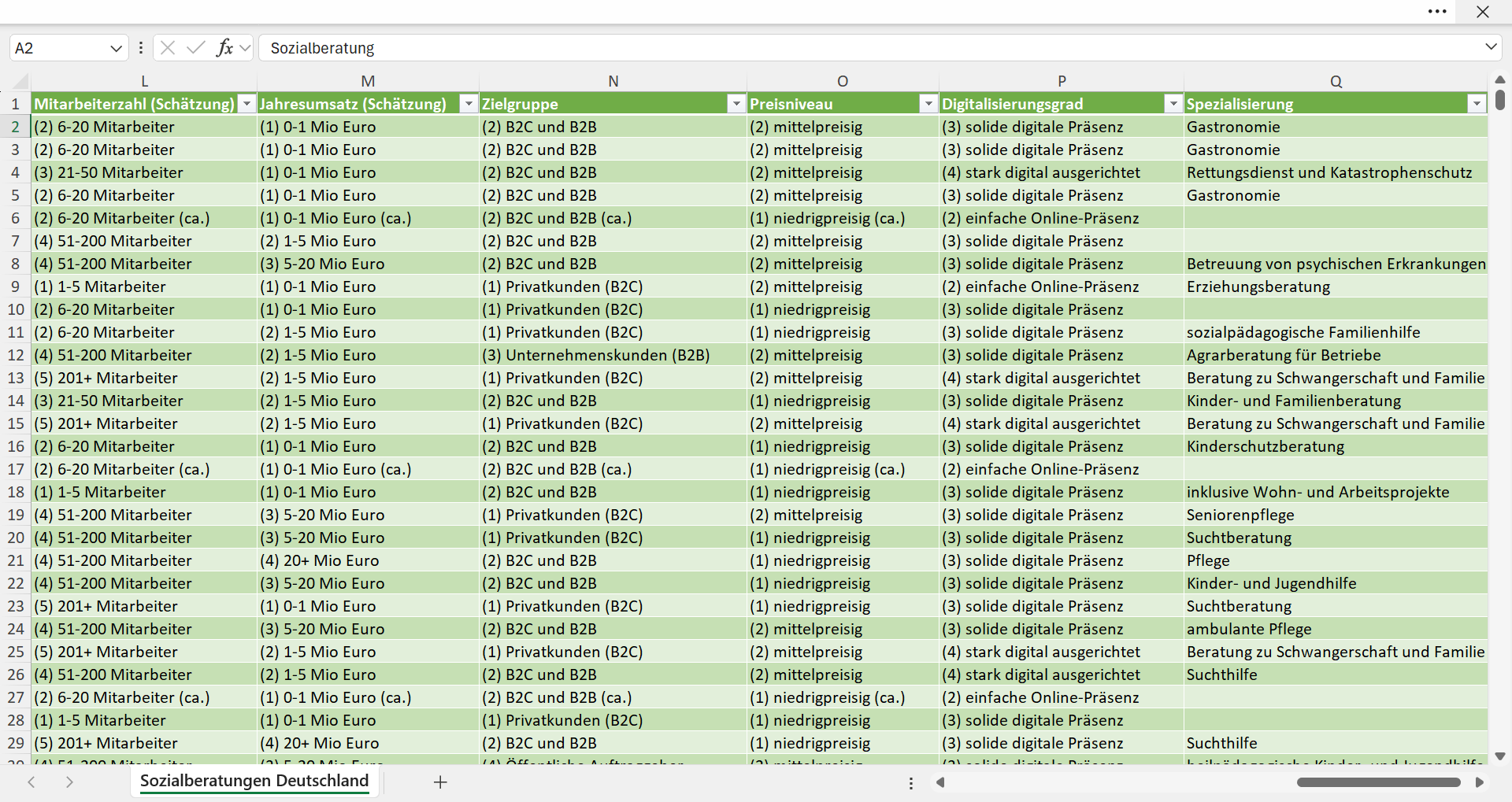1512x802 pixels.
Task: Open the insert function fx button
Action: [224, 48]
